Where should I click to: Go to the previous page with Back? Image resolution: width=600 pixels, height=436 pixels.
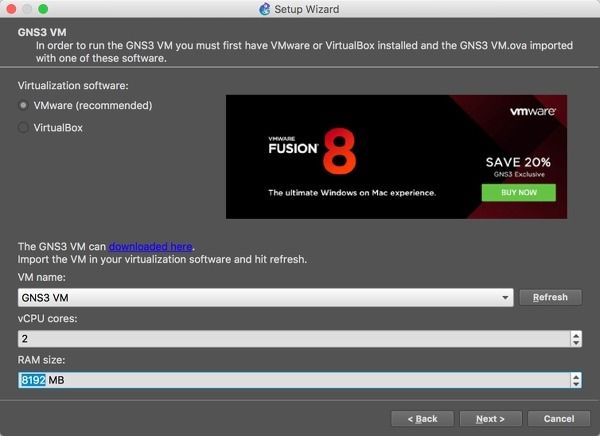point(422,419)
